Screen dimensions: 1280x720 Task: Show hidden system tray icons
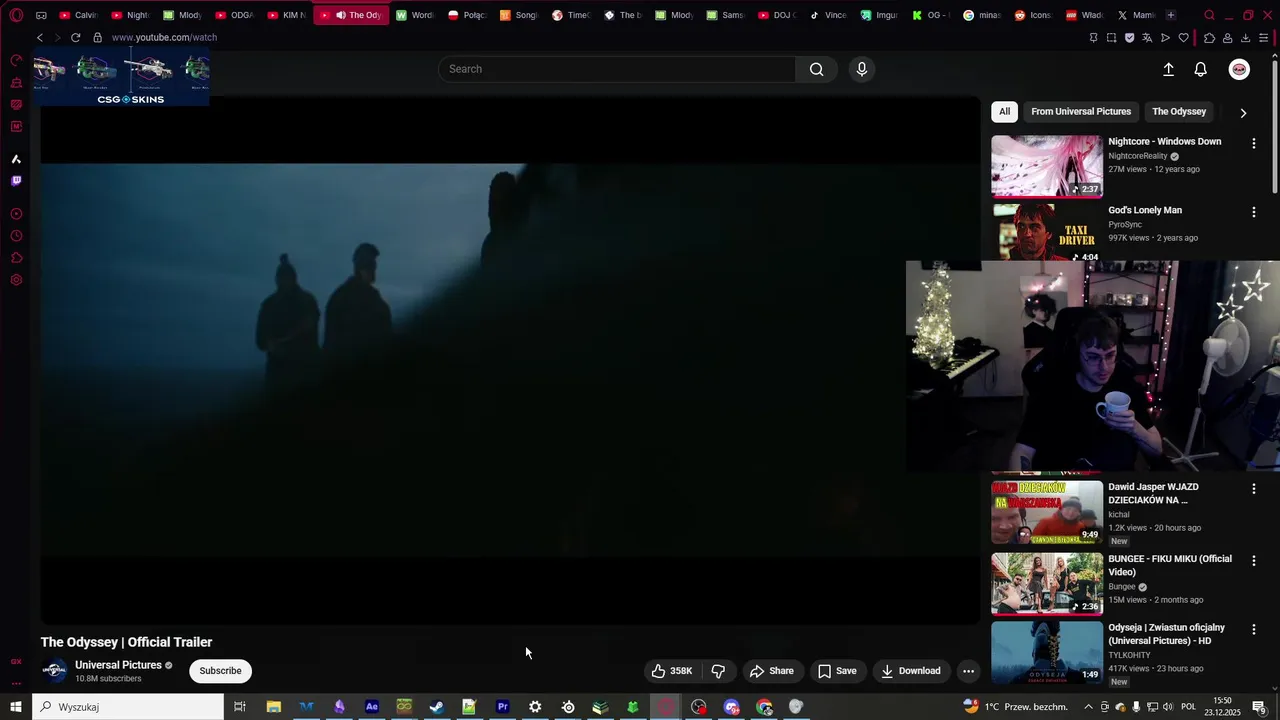point(1089,707)
